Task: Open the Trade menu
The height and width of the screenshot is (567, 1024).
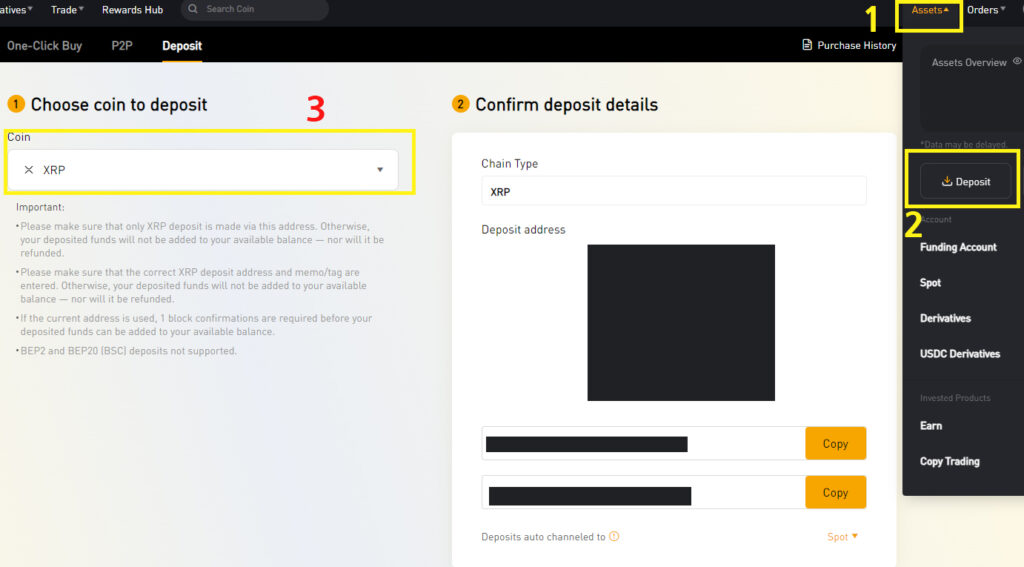Action: click(x=67, y=10)
